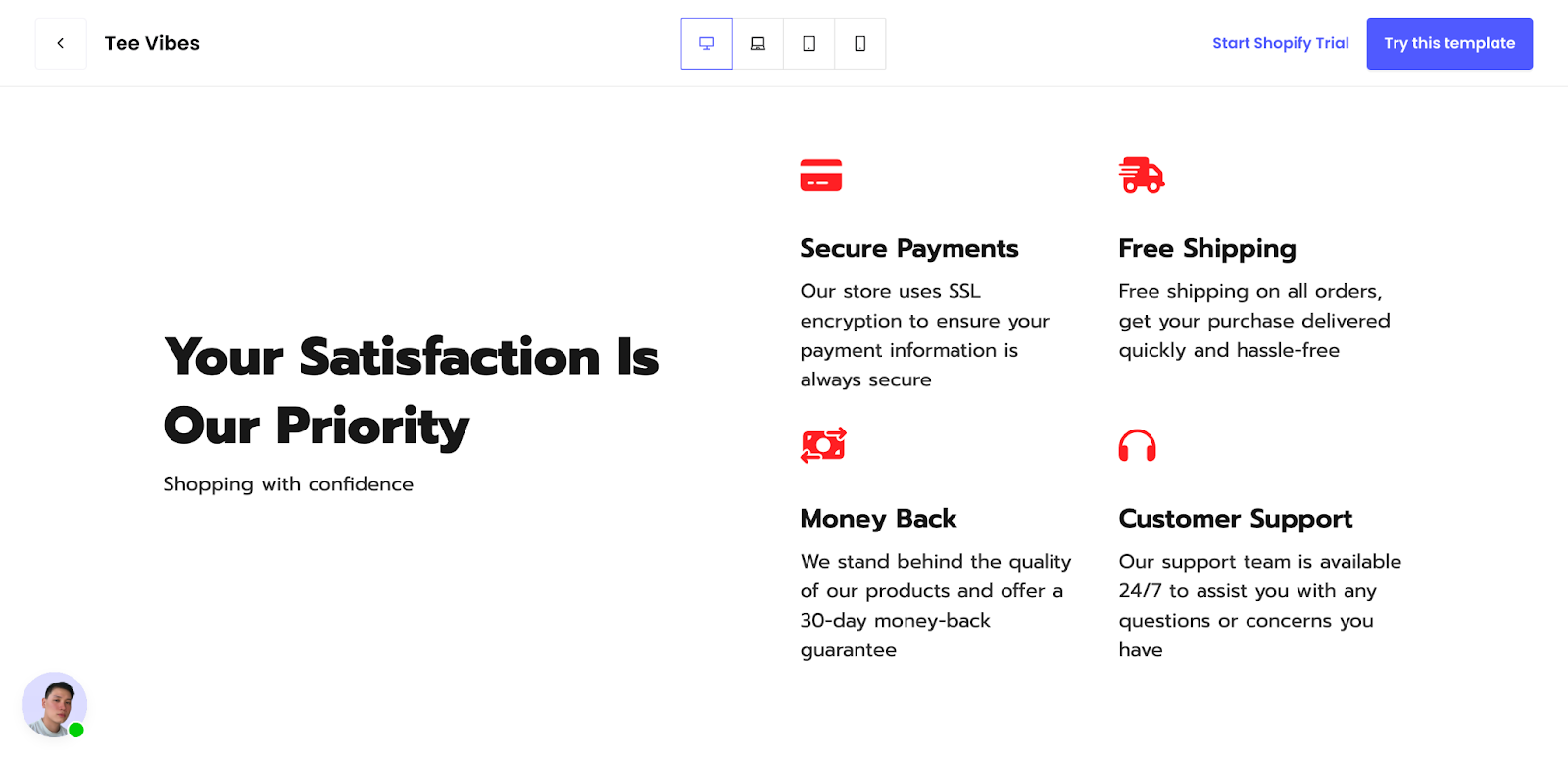Click the red headphones support icon
1568x759 pixels.
tap(1138, 446)
